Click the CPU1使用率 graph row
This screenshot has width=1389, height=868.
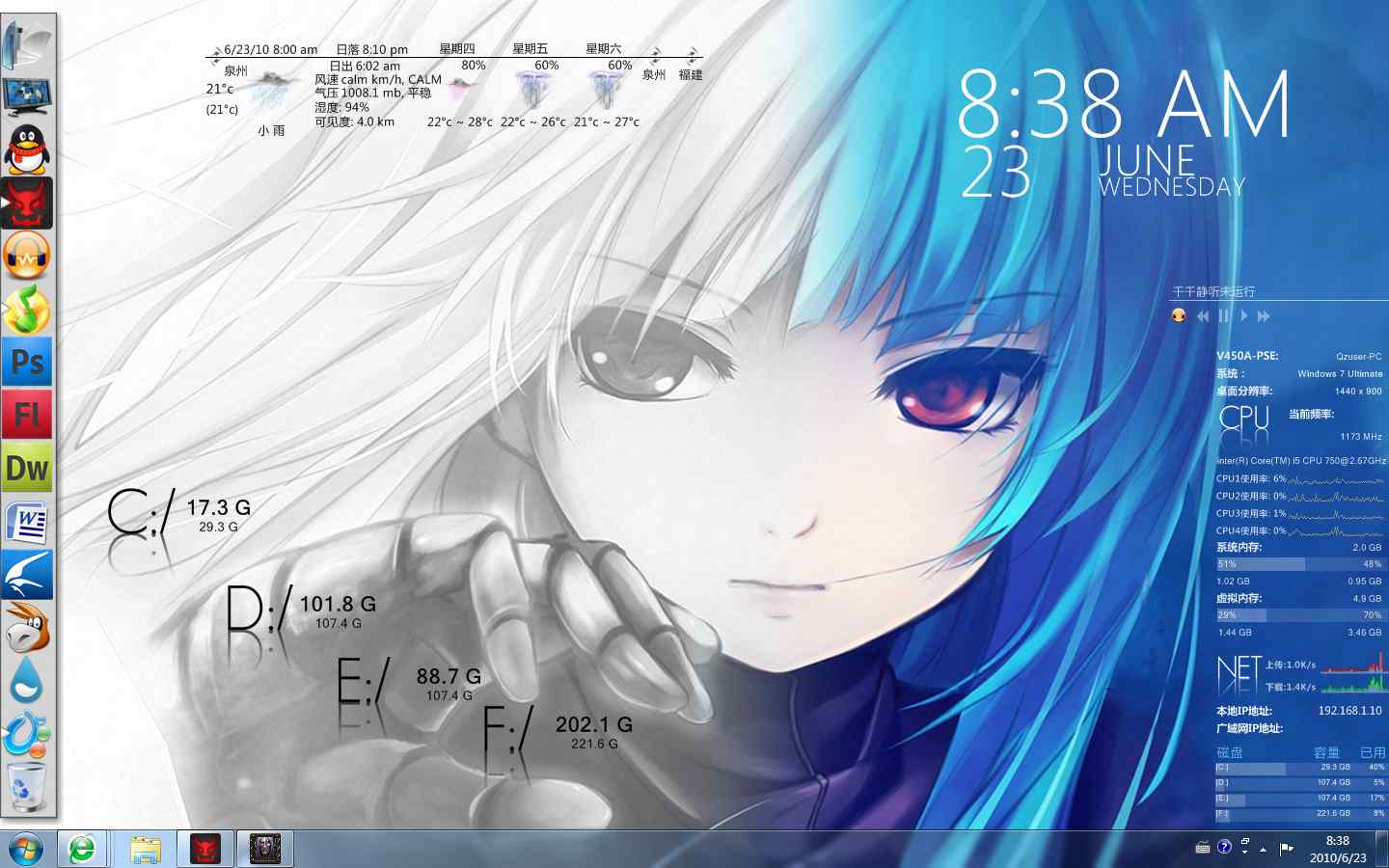point(1300,478)
